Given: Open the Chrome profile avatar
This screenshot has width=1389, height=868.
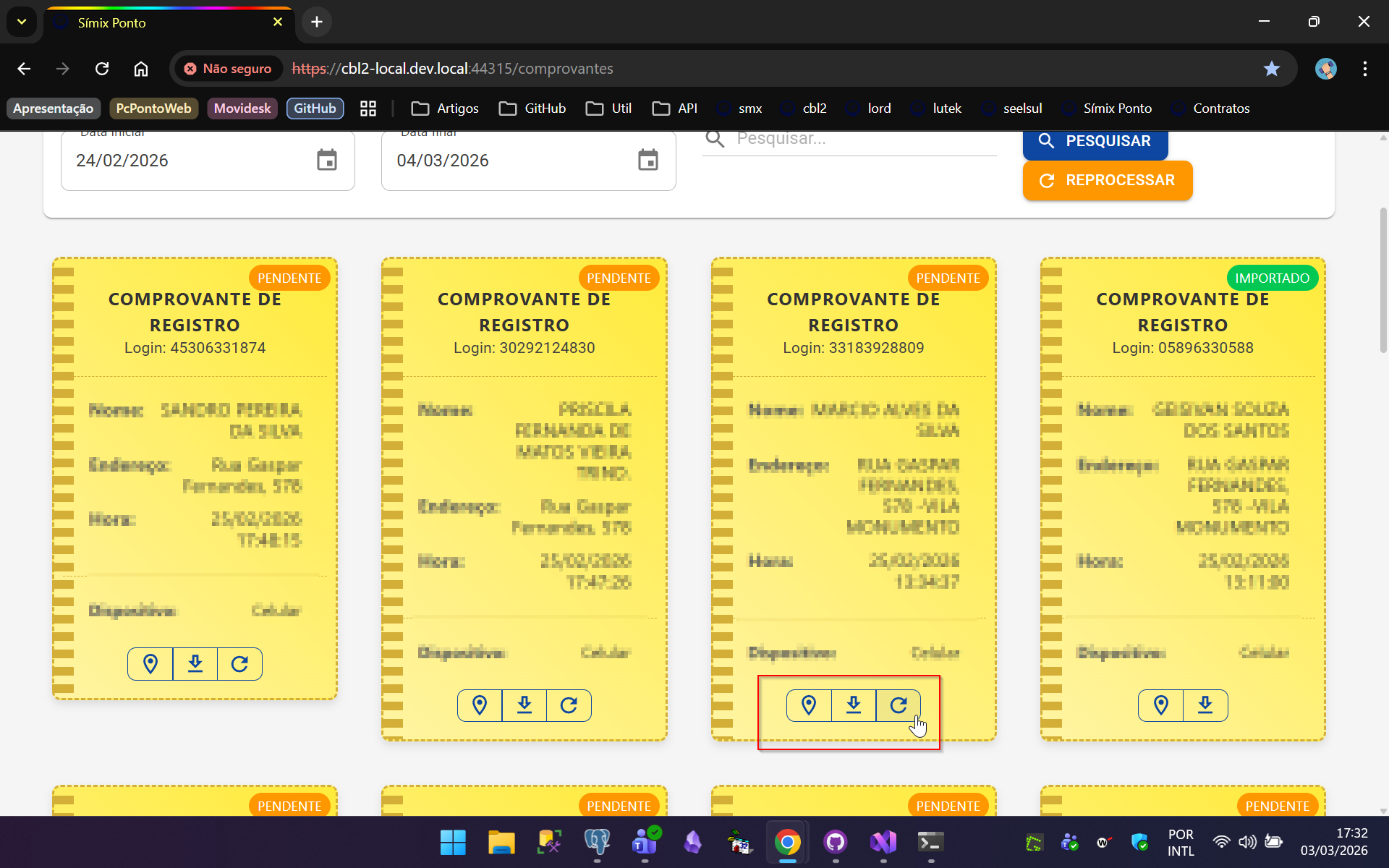Looking at the screenshot, I should [x=1325, y=69].
